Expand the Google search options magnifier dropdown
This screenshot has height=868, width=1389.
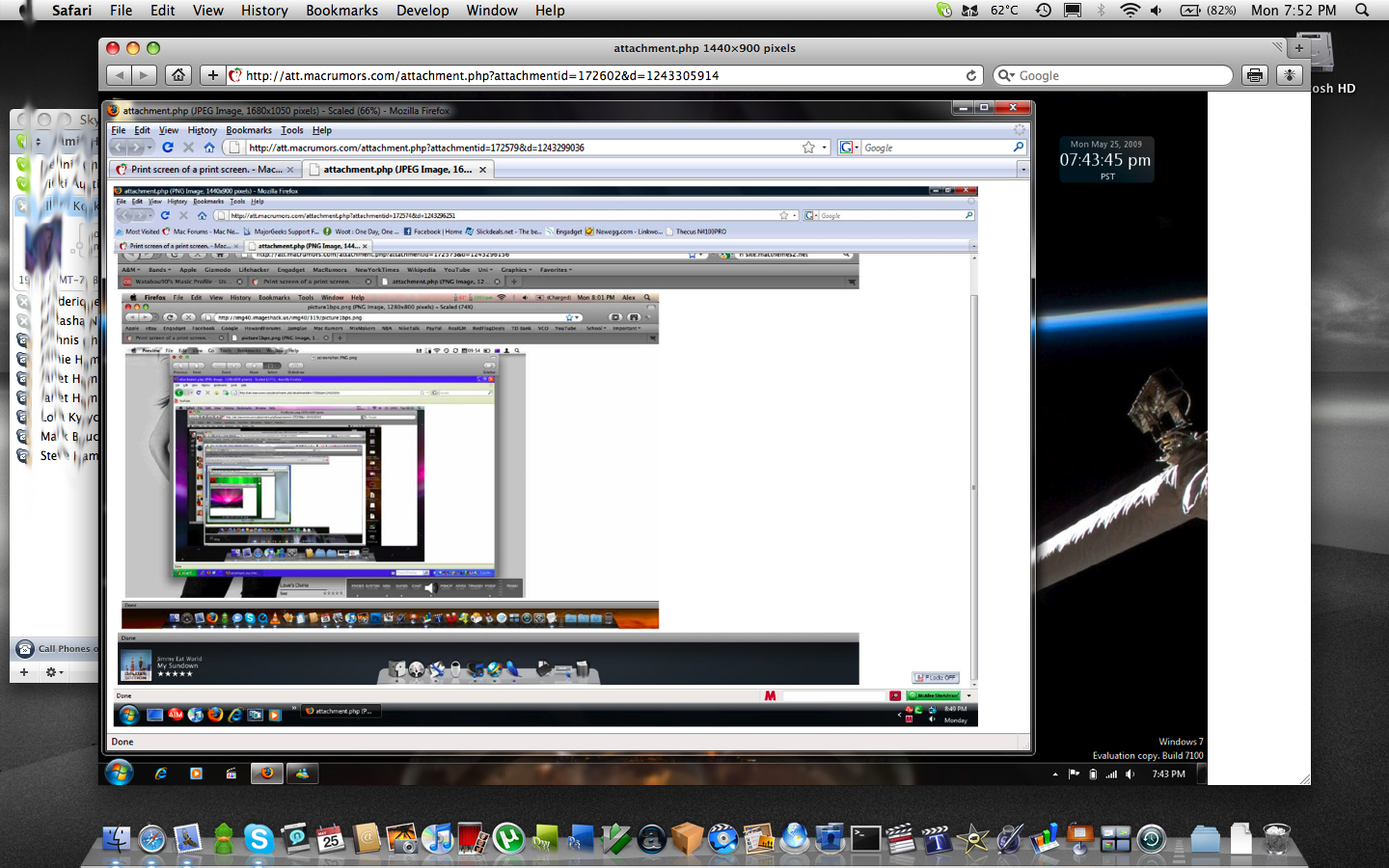(x=1006, y=75)
